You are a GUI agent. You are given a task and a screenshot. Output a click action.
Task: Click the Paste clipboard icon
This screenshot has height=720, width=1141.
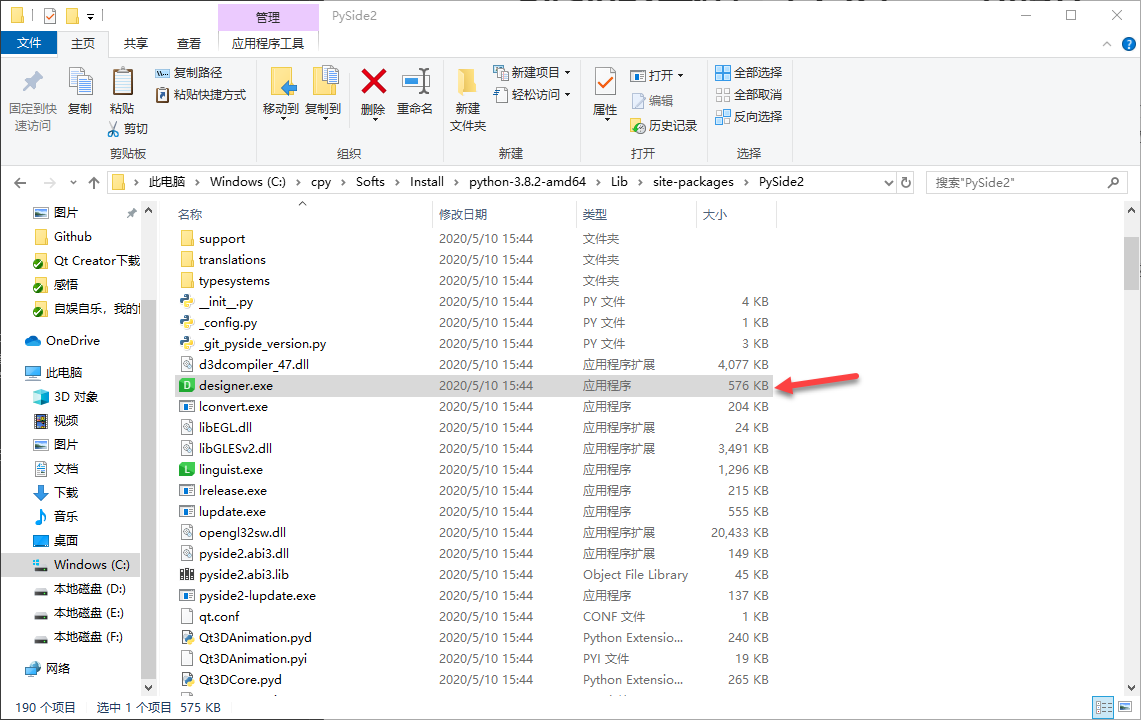[x=122, y=82]
